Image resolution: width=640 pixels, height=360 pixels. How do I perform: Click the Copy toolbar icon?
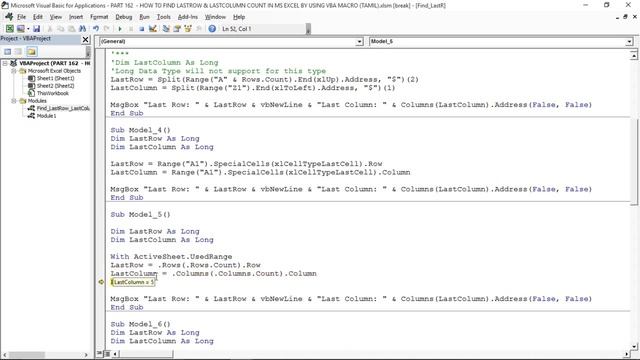pos(60,29)
